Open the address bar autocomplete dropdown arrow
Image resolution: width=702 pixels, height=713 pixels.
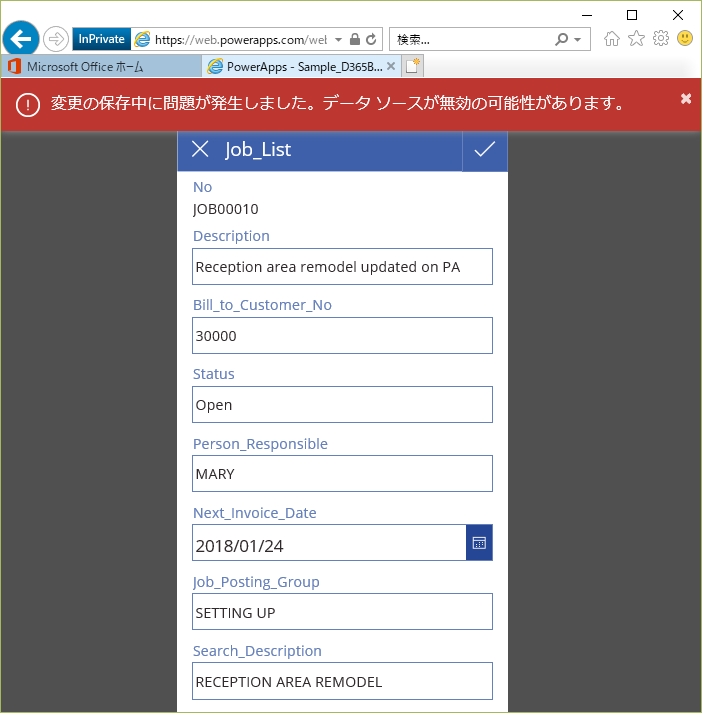338,40
